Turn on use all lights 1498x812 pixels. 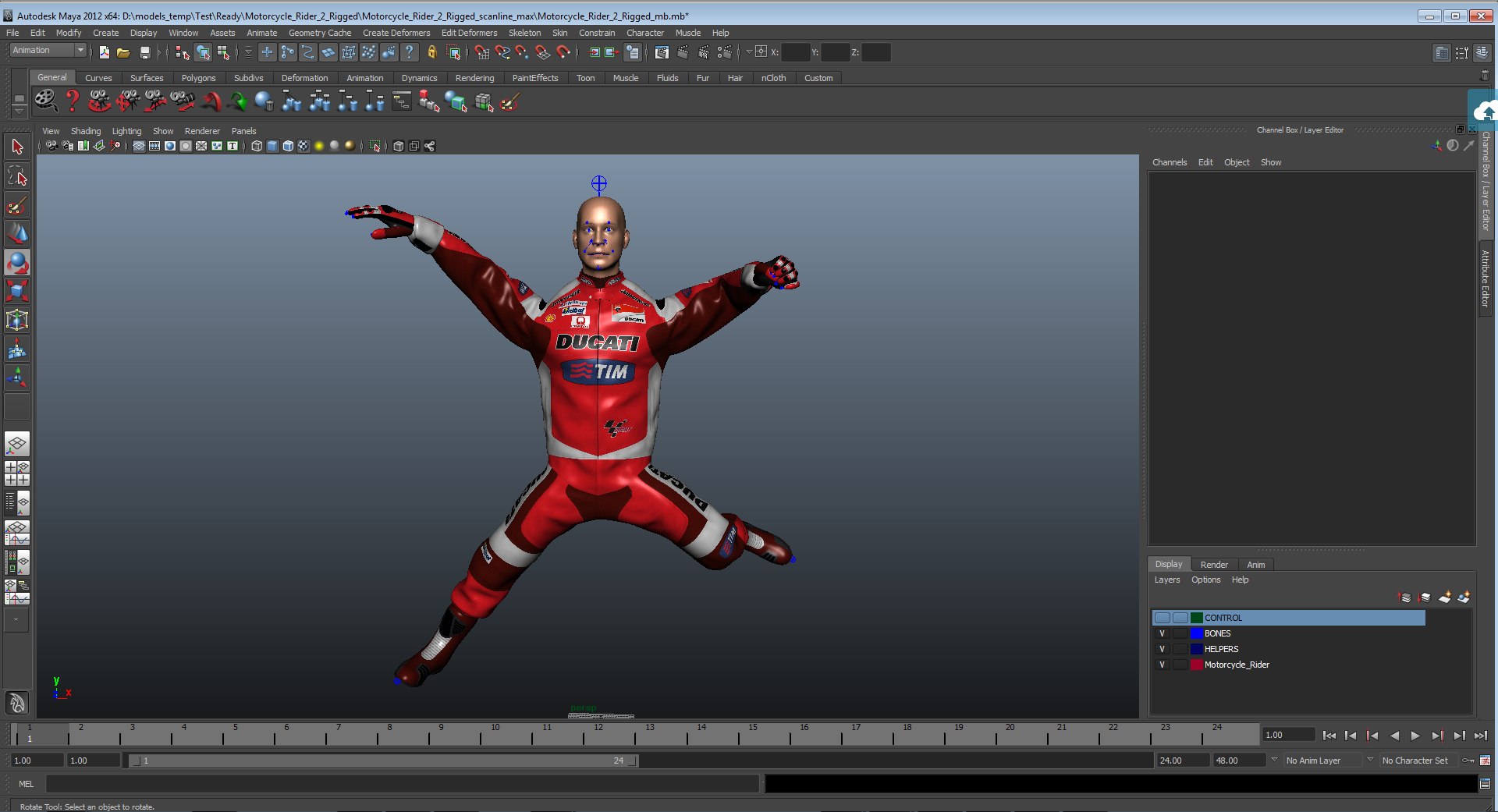[x=319, y=146]
